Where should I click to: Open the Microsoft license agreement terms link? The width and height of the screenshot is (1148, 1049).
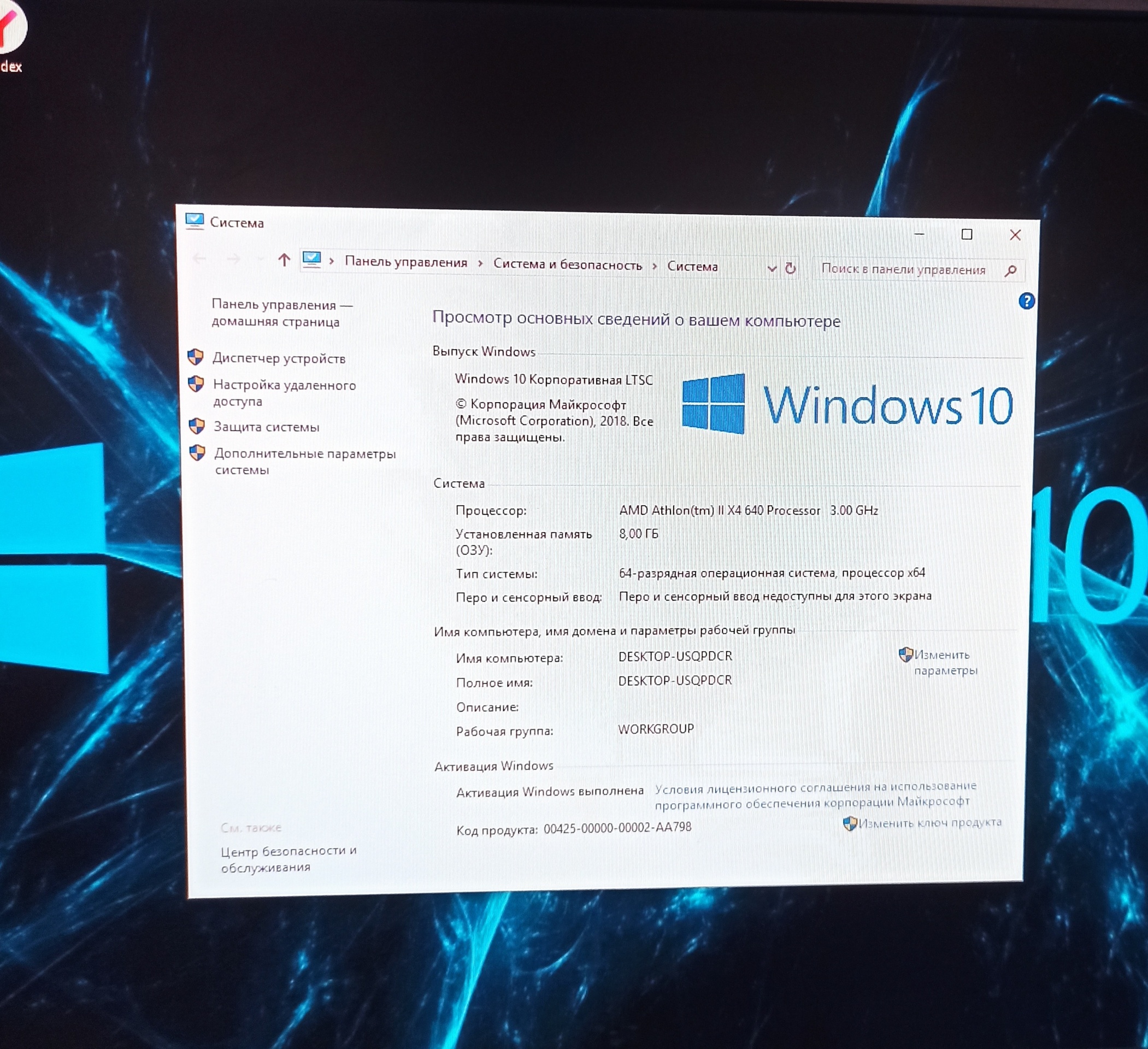tap(815, 795)
